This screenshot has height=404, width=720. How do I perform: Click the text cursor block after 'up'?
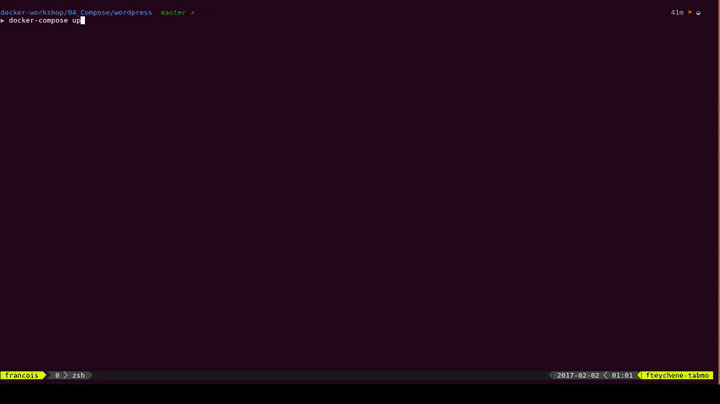coord(83,20)
